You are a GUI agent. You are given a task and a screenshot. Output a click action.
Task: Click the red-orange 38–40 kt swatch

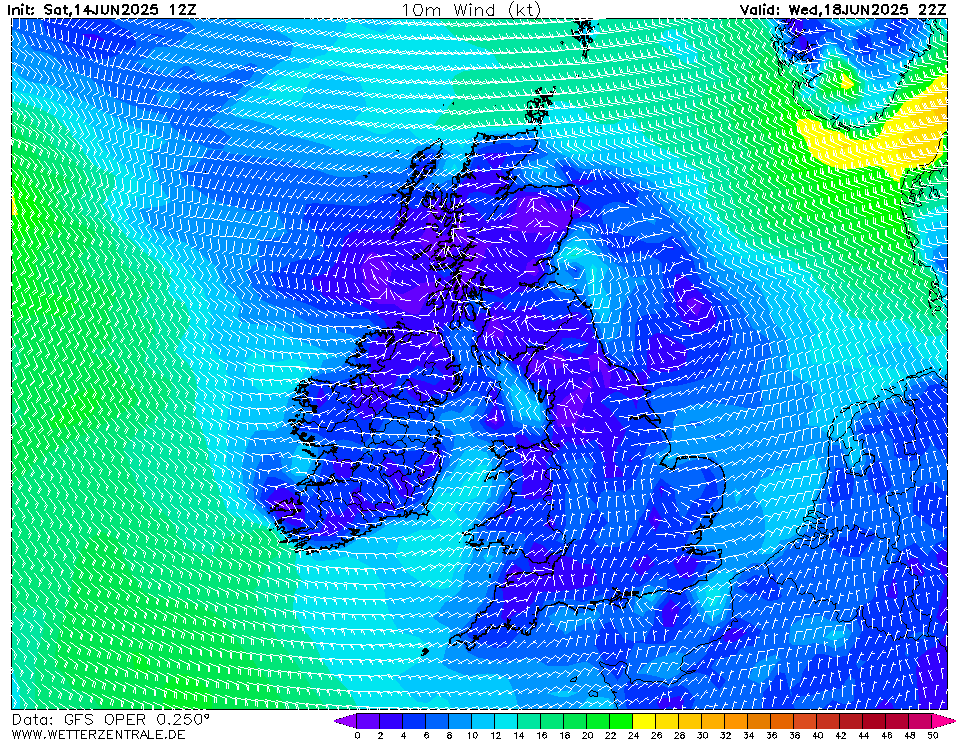pyautogui.click(x=806, y=721)
